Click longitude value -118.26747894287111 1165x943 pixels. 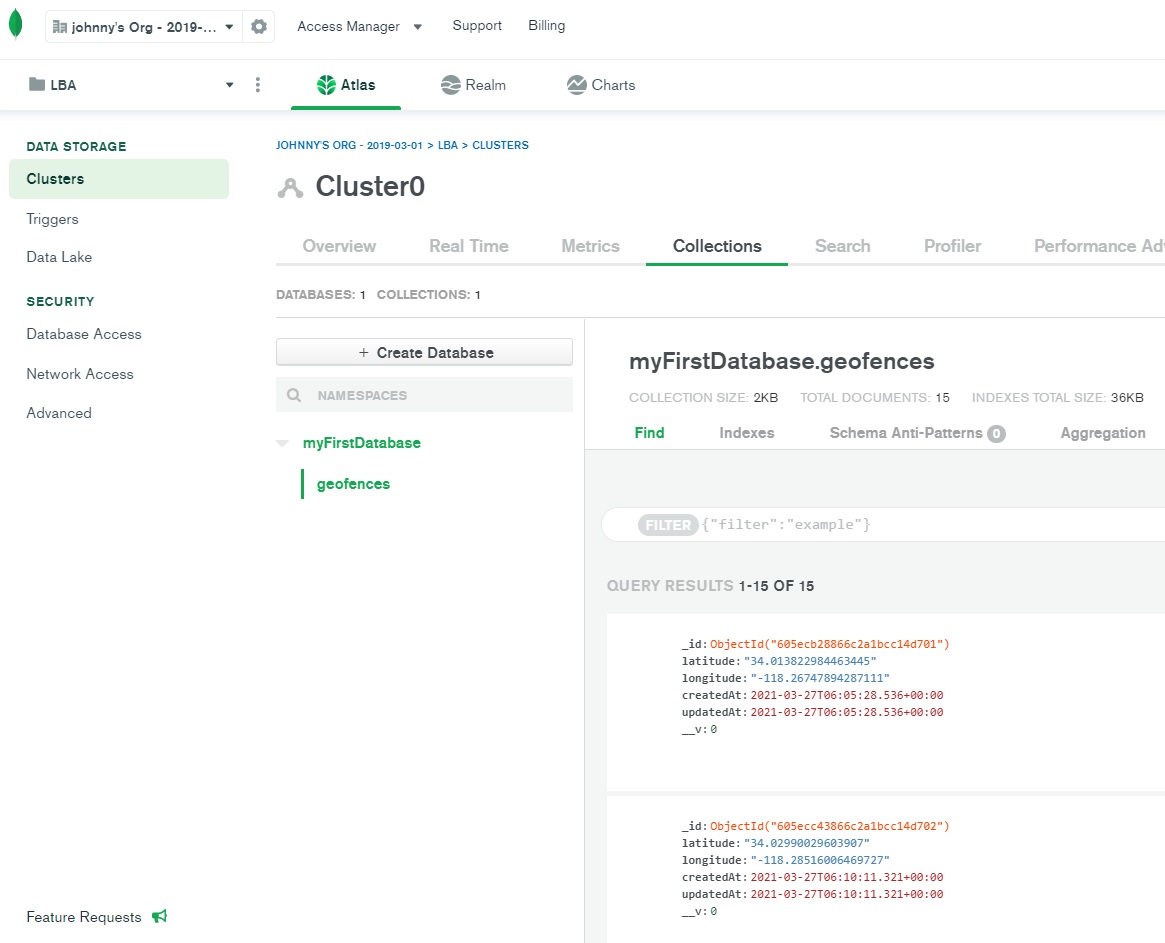click(x=820, y=678)
